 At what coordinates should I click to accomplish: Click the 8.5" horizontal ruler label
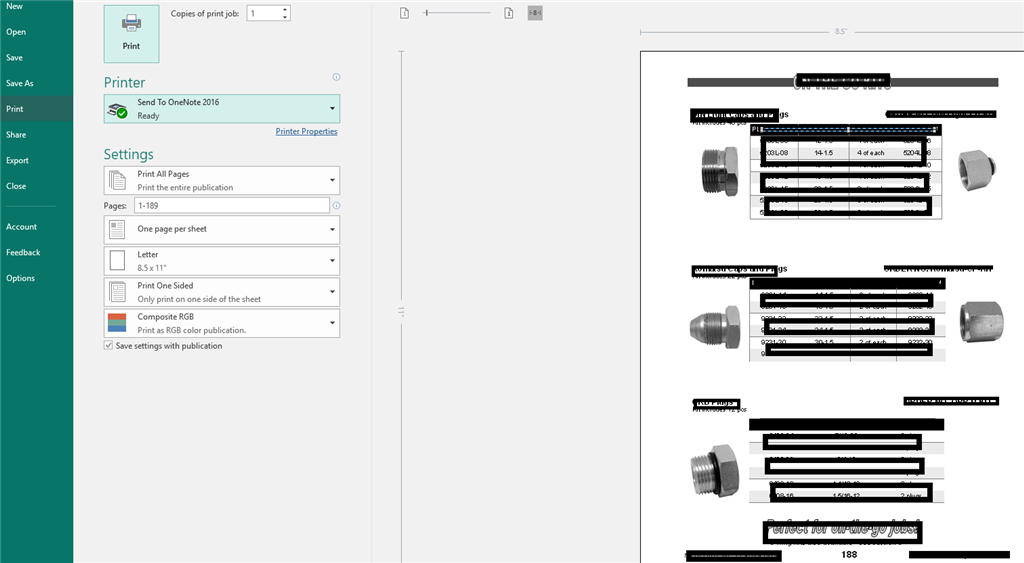[840, 31]
